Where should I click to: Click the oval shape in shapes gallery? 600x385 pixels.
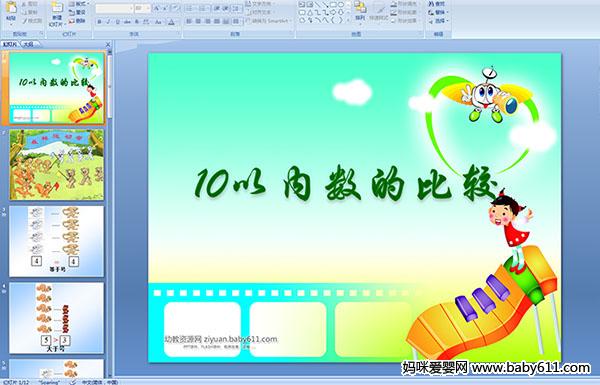[x=341, y=5]
